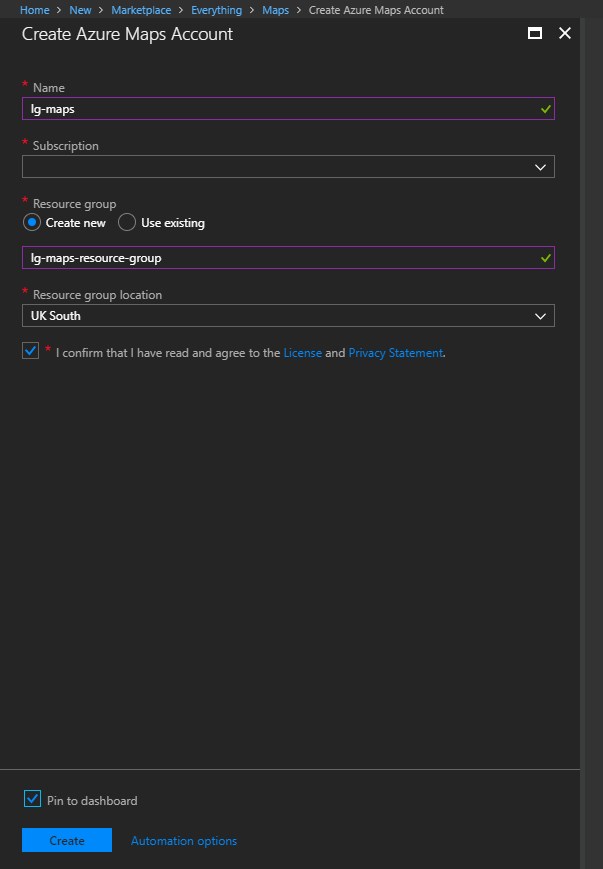Select the Create new resource group option

(31, 222)
